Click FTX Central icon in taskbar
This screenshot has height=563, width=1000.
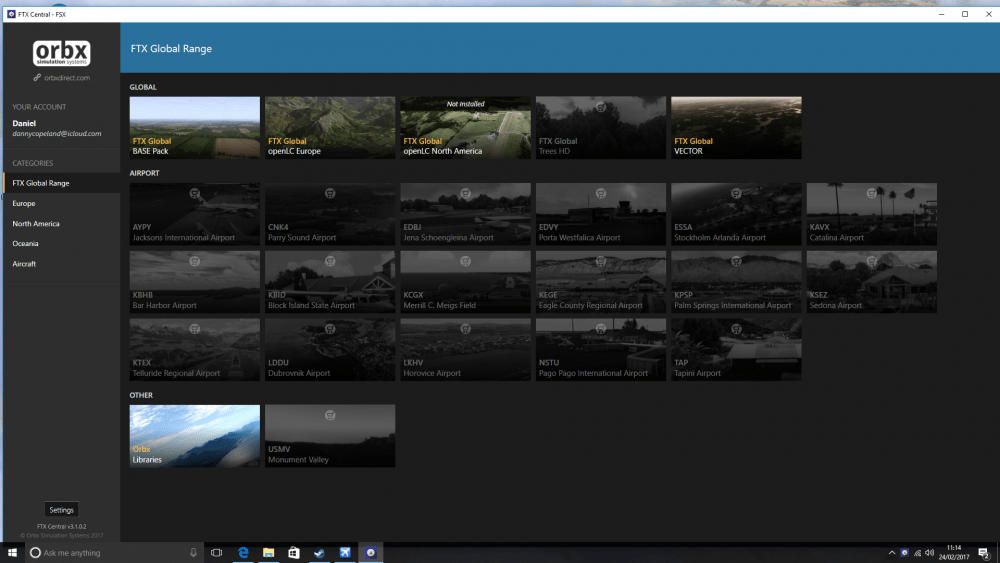[x=370, y=552]
